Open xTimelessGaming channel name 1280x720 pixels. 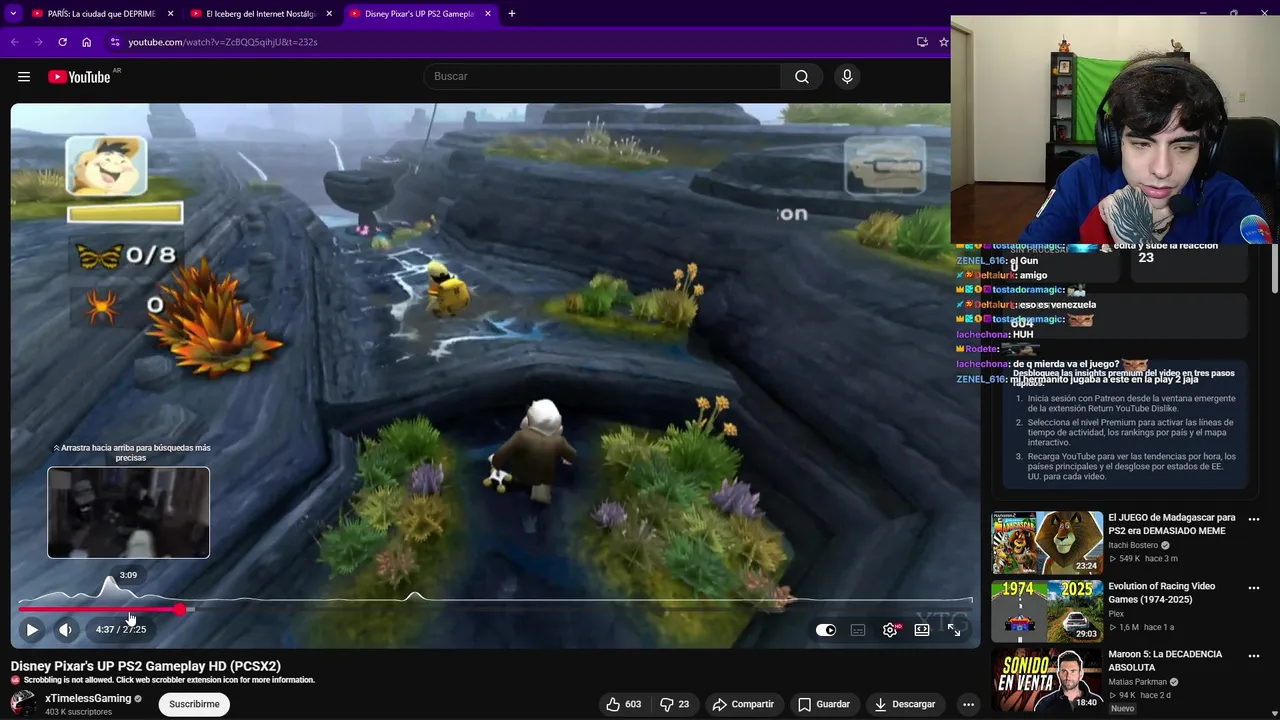pos(88,698)
